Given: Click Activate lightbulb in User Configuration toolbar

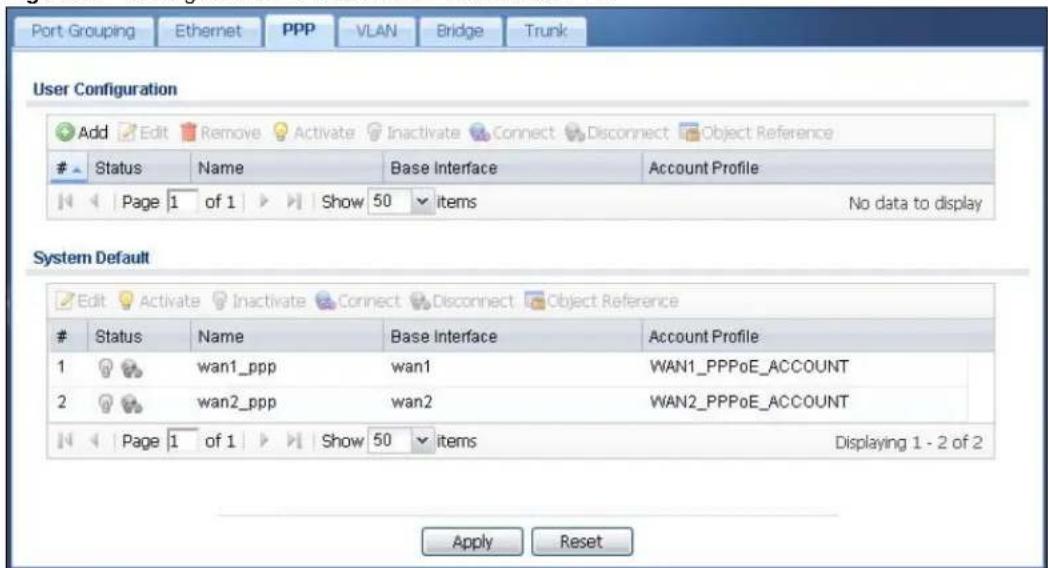Looking at the screenshot, I should click(x=281, y=132).
